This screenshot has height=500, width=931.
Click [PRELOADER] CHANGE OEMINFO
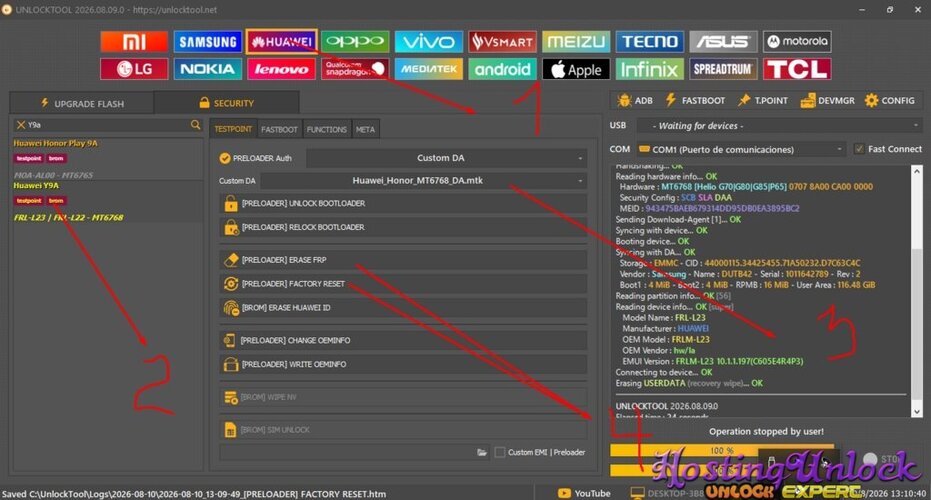coord(403,340)
